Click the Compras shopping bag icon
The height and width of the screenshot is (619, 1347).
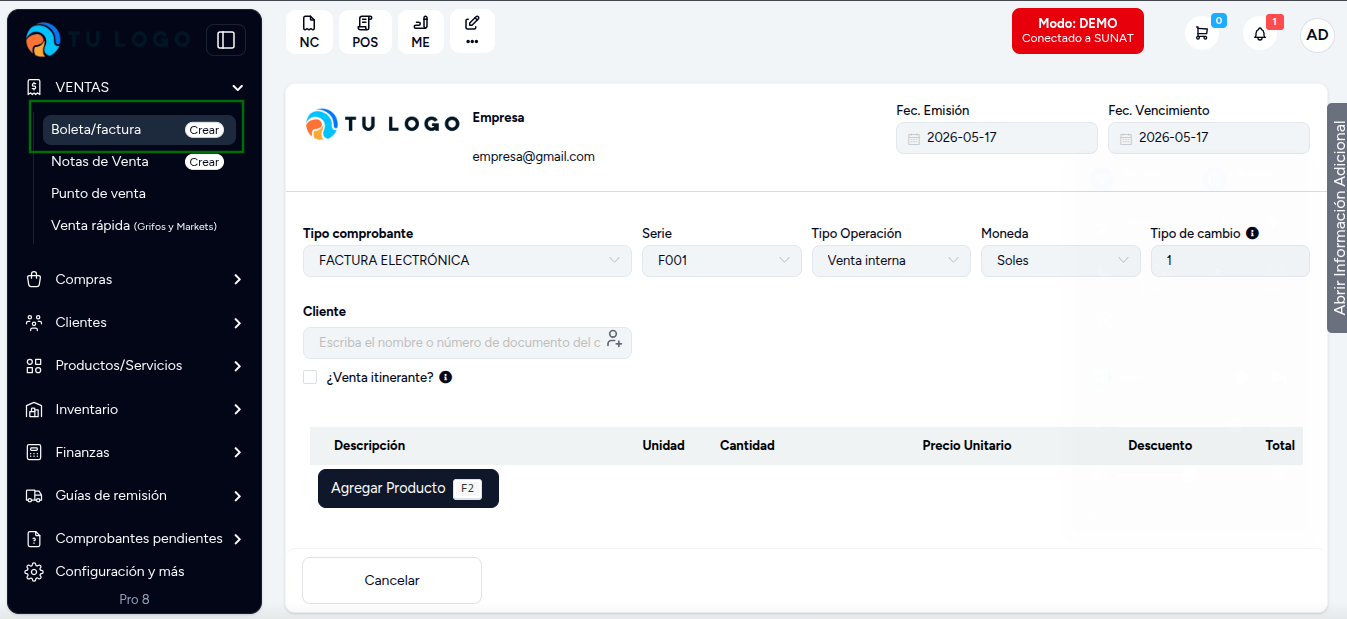(34, 279)
